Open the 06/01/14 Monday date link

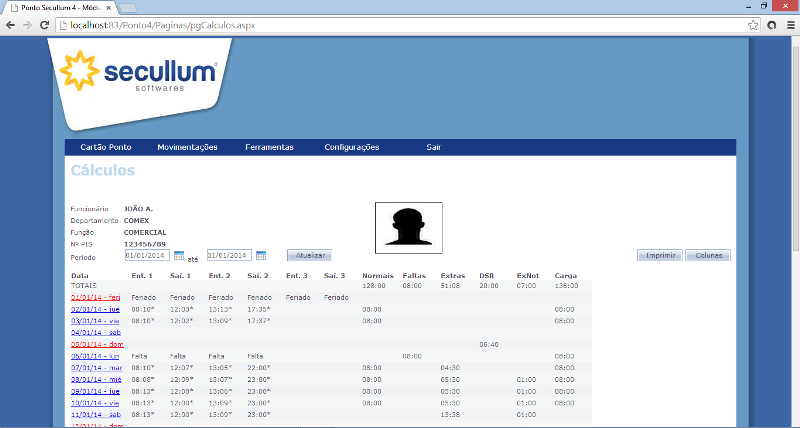pos(95,356)
